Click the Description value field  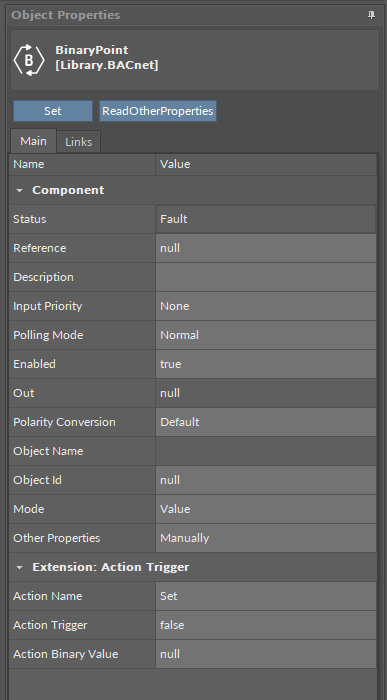tap(266, 277)
